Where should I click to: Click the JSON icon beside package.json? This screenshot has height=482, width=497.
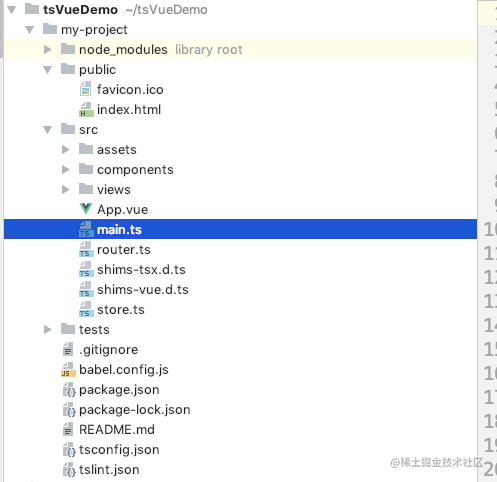click(x=69, y=390)
